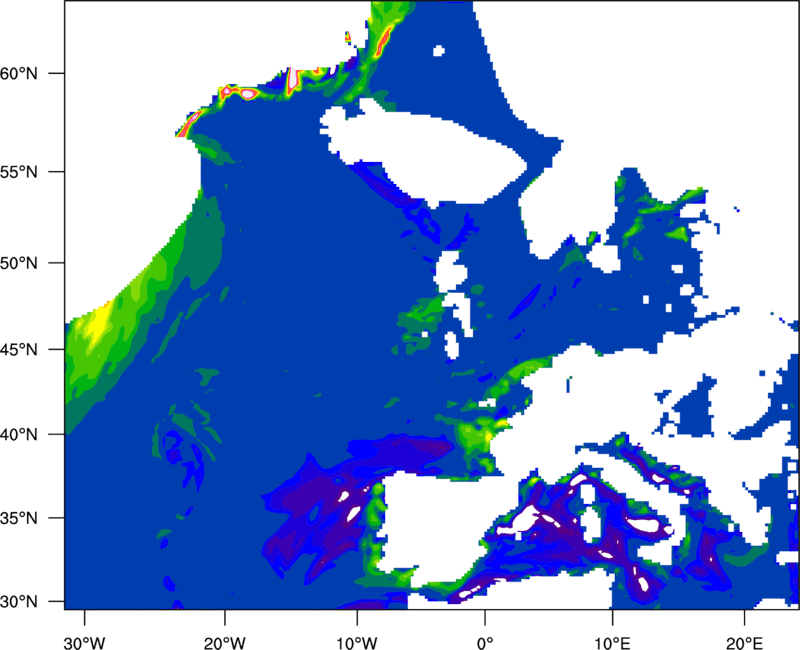Click the 45°N latitude axis label
This screenshot has height=650, width=800.
pyautogui.click(x=19, y=350)
